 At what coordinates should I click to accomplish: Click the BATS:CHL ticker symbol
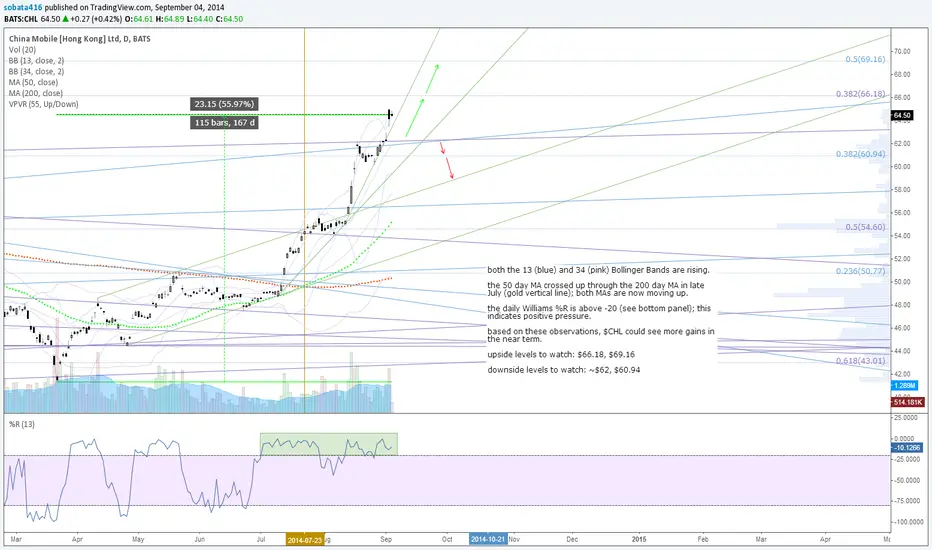click(x=21, y=19)
